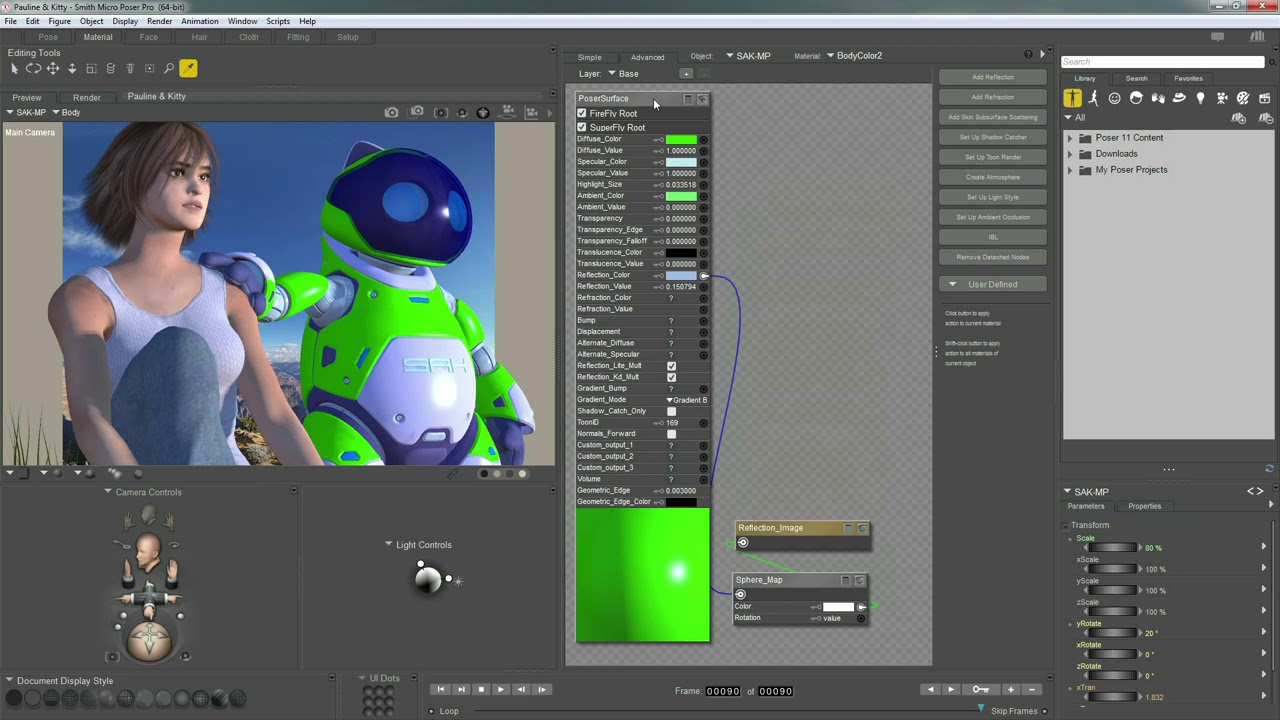Toggle the FireFly Root checkbox
Screen dimensions: 1280x720
coord(582,113)
